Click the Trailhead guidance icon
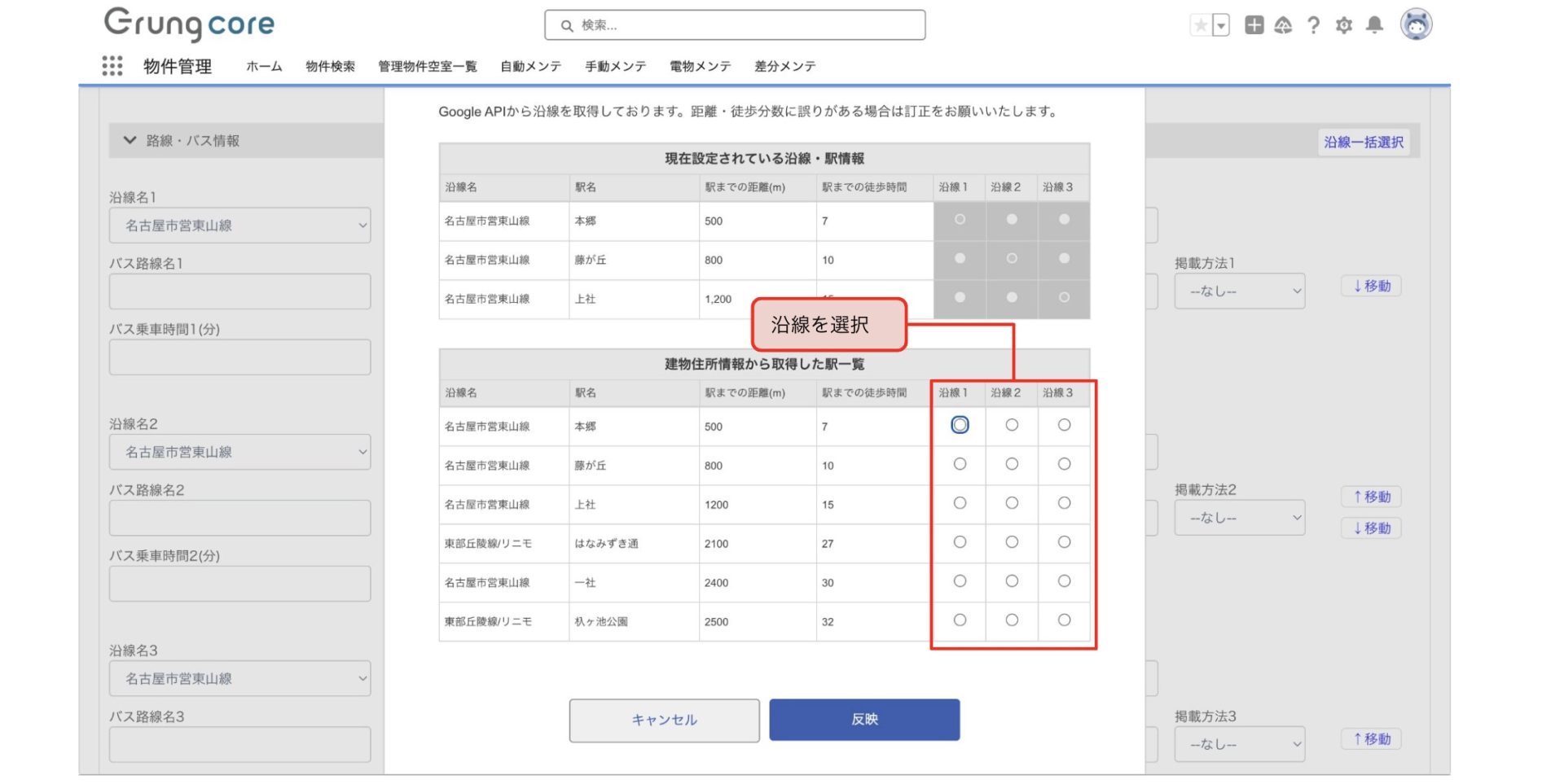Image resolution: width=1564 pixels, height=784 pixels. coord(1283,25)
